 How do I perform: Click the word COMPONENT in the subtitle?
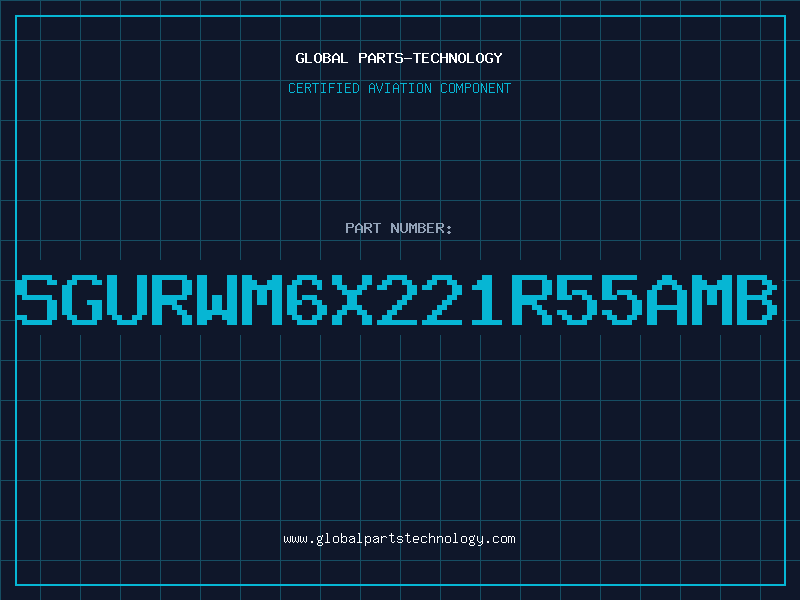pos(476,88)
